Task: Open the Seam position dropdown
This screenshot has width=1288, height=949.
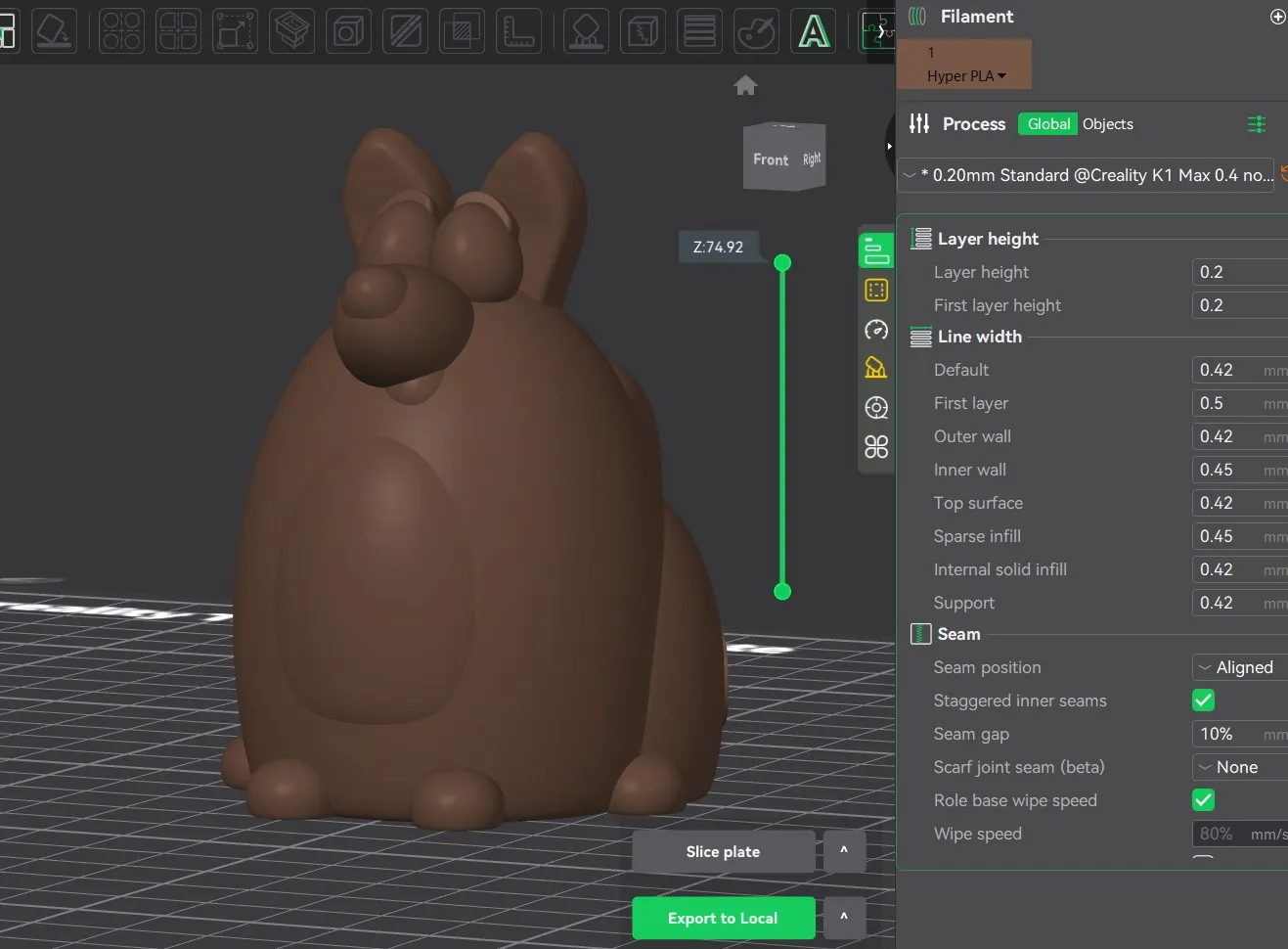Action: coord(1237,667)
